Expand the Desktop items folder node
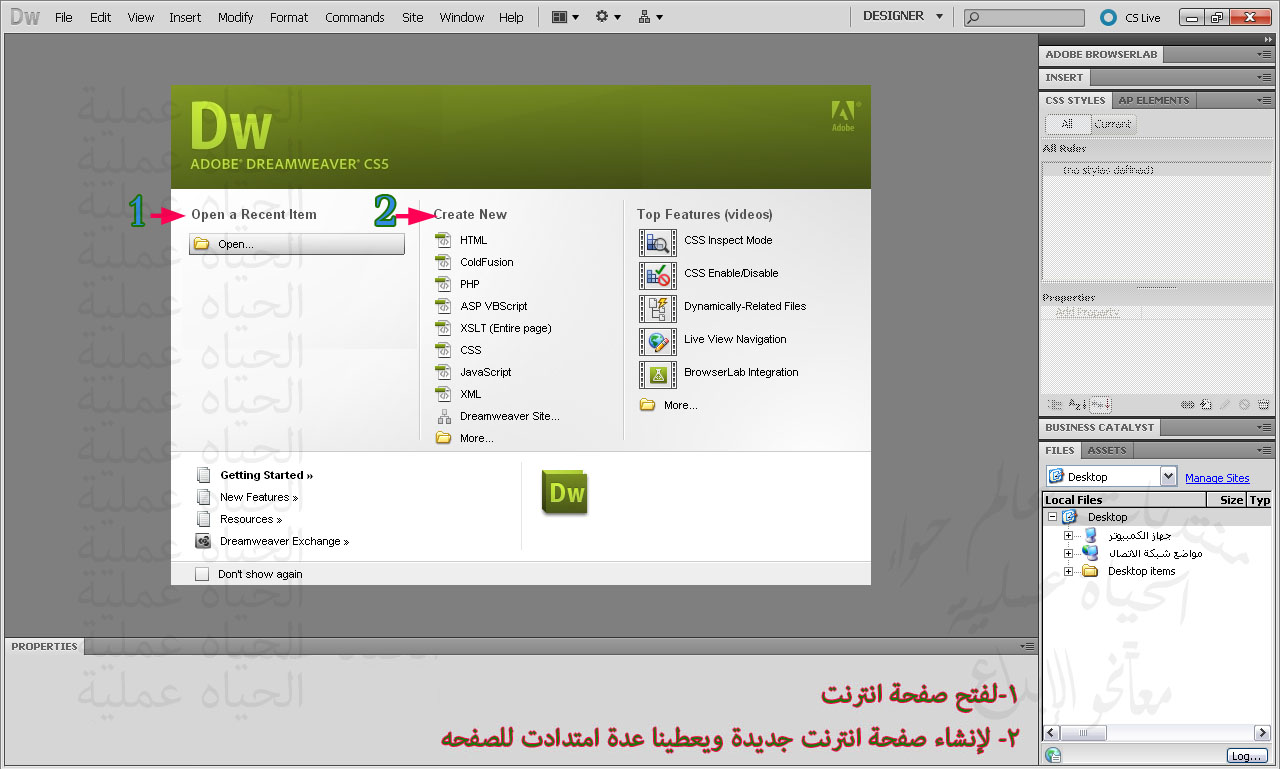Image resolution: width=1280 pixels, height=769 pixels. pos(1068,571)
